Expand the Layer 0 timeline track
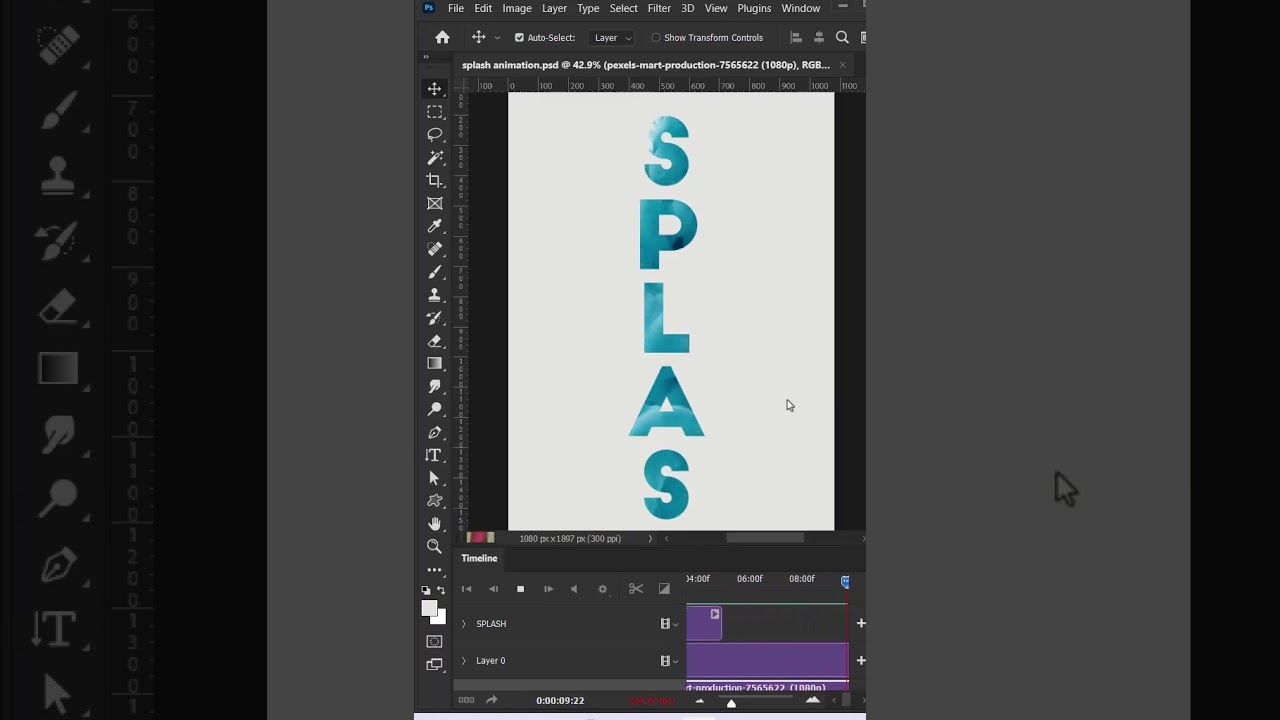This screenshot has height=720, width=1280. [463, 661]
